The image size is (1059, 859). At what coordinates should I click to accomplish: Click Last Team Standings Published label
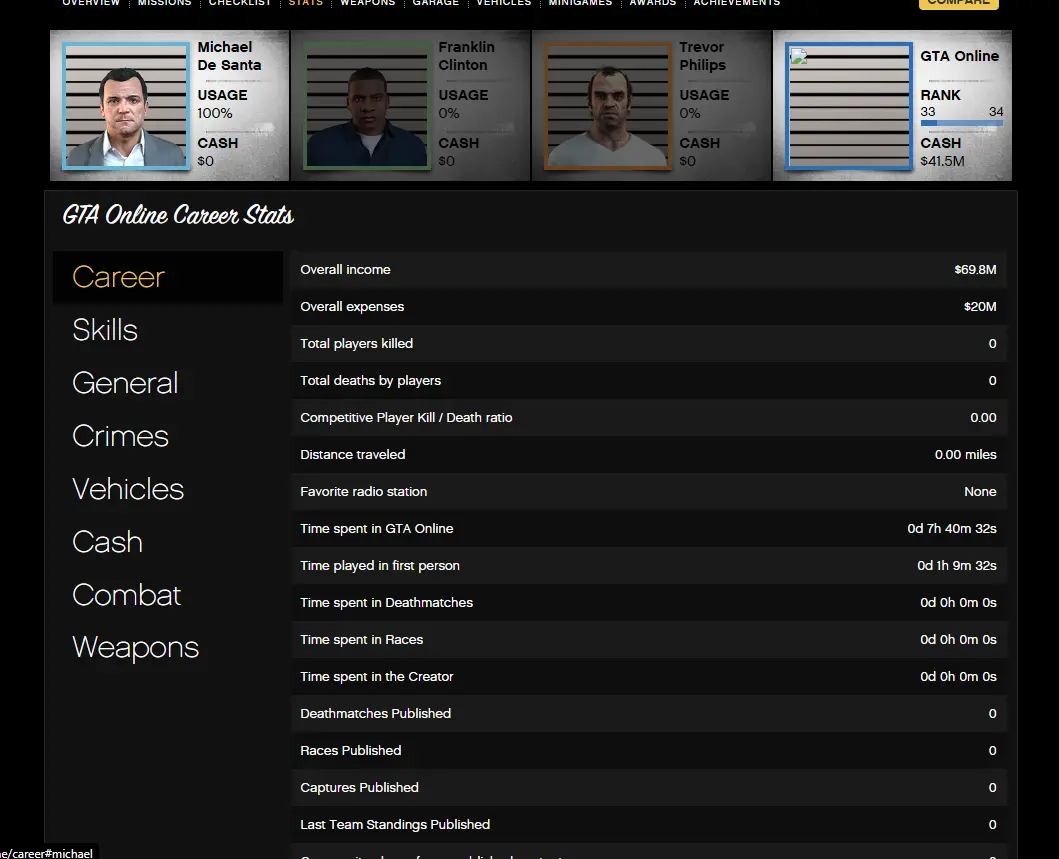(395, 825)
